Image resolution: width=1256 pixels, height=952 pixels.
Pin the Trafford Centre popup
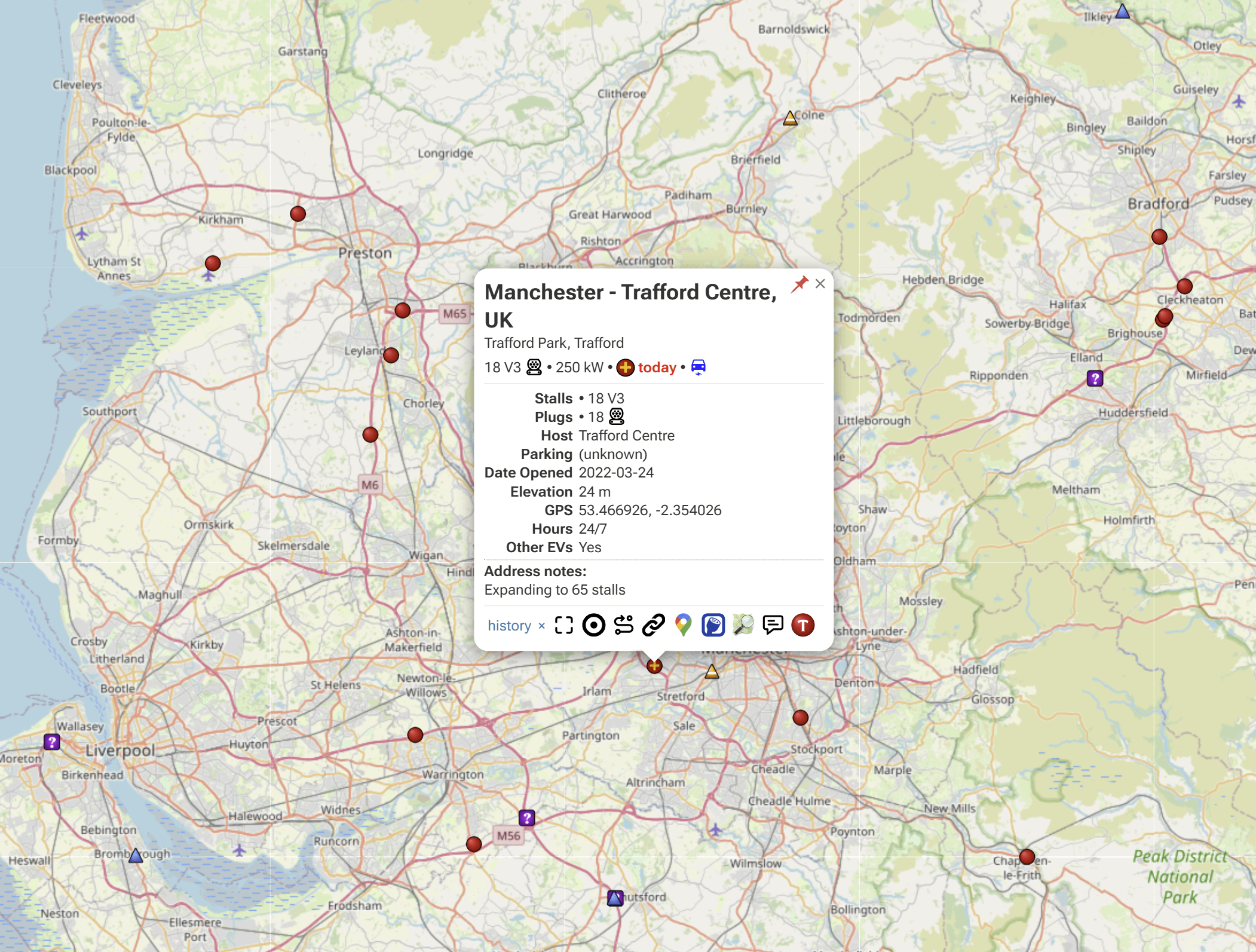pos(799,284)
